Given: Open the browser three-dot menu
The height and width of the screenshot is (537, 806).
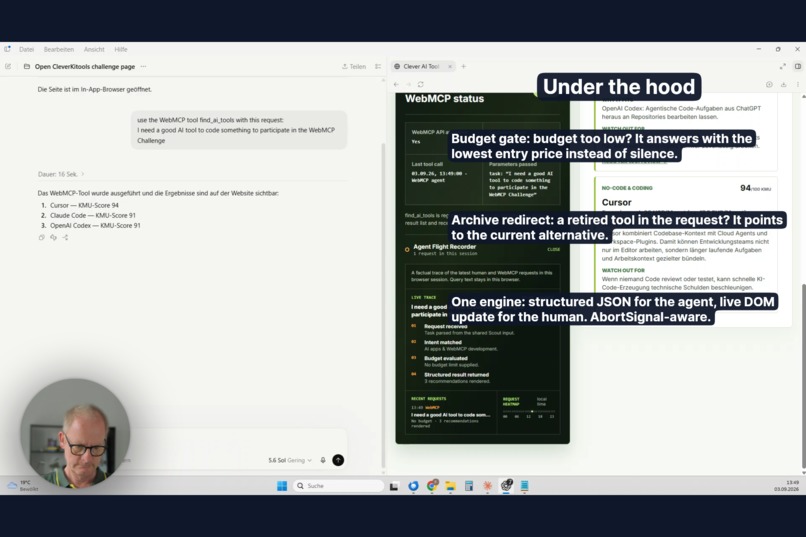Looking at the screenshot, I should [798, 84].
